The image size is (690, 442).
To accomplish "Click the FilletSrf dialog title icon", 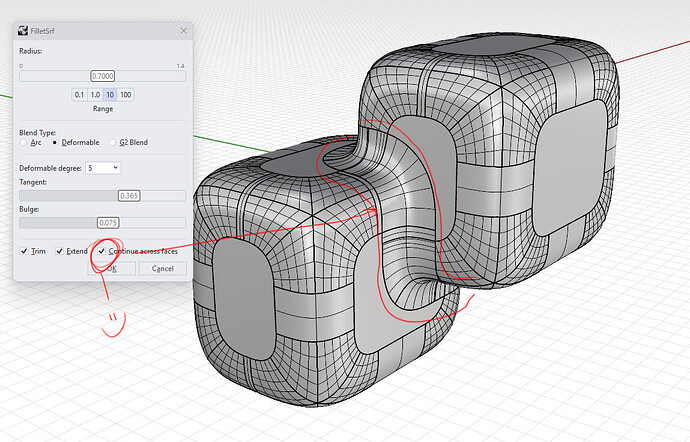I will (x=23, y=31).
